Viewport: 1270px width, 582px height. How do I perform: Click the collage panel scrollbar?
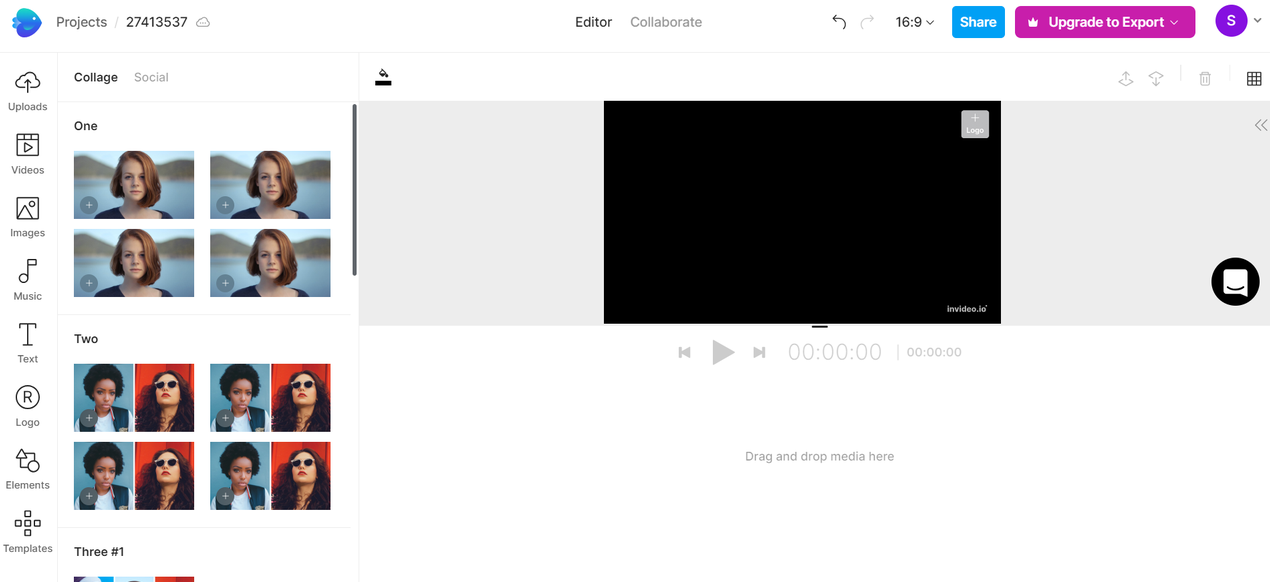pyautogui.click(x=354, y=190)
